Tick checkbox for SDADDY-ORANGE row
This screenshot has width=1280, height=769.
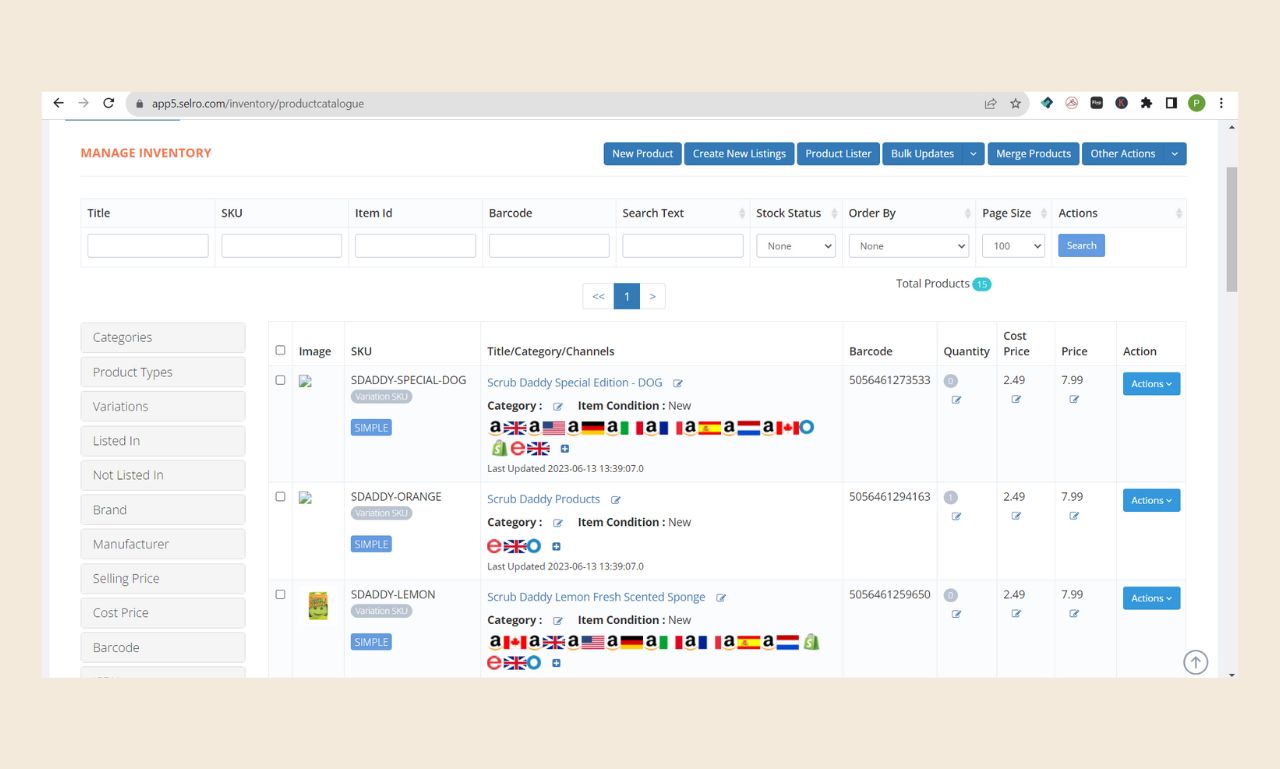pyautogui.click(x=280, y=496)
